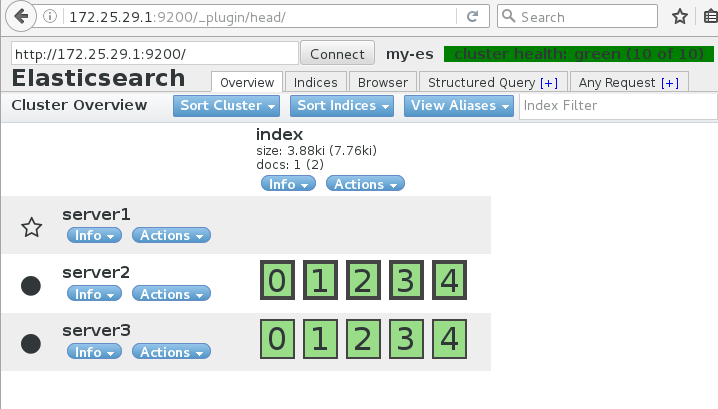Click the black circle icon beside server2
The height and width of the screenshot is (409, 718).
tap(31, 286)
